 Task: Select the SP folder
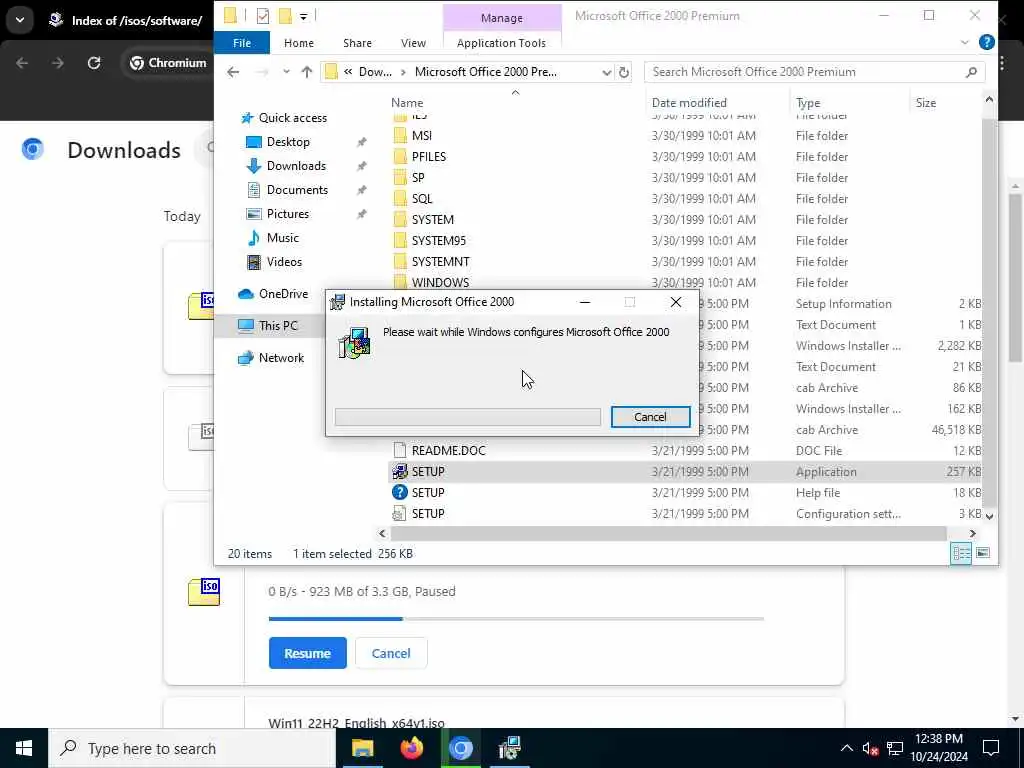(x=418, y=178)
